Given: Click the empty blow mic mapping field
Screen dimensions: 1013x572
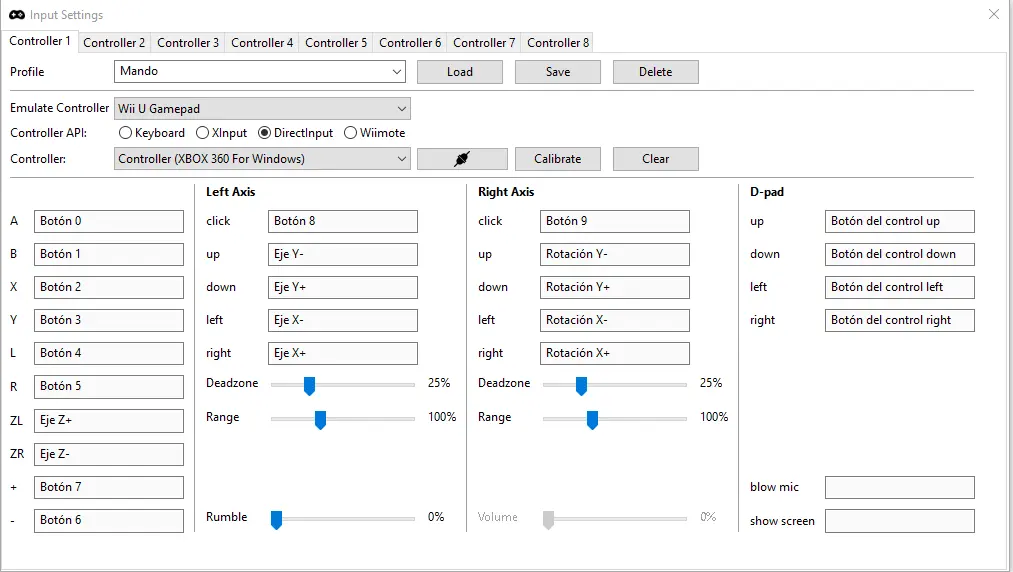Looking at the screenshot, I should point(899,487).
